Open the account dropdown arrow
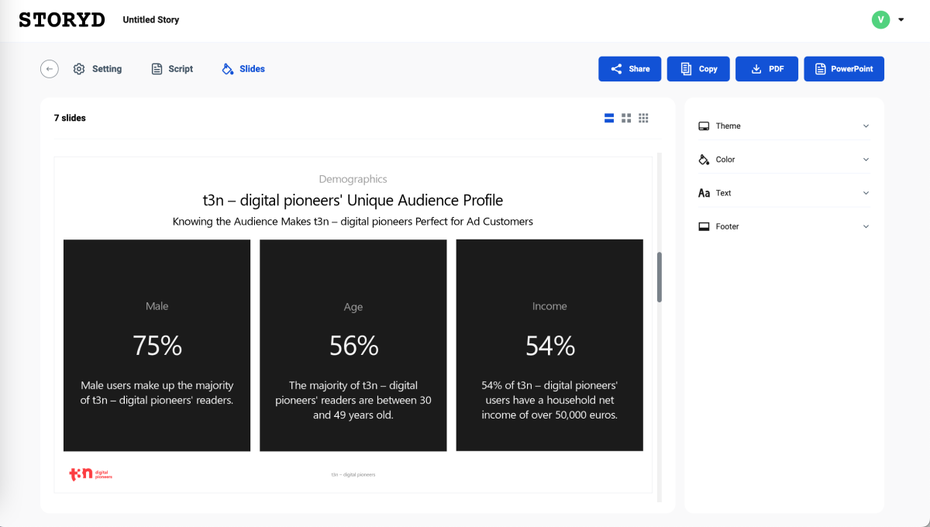Image resolution: width=930 pixels, height=527 pixels. 901,20
